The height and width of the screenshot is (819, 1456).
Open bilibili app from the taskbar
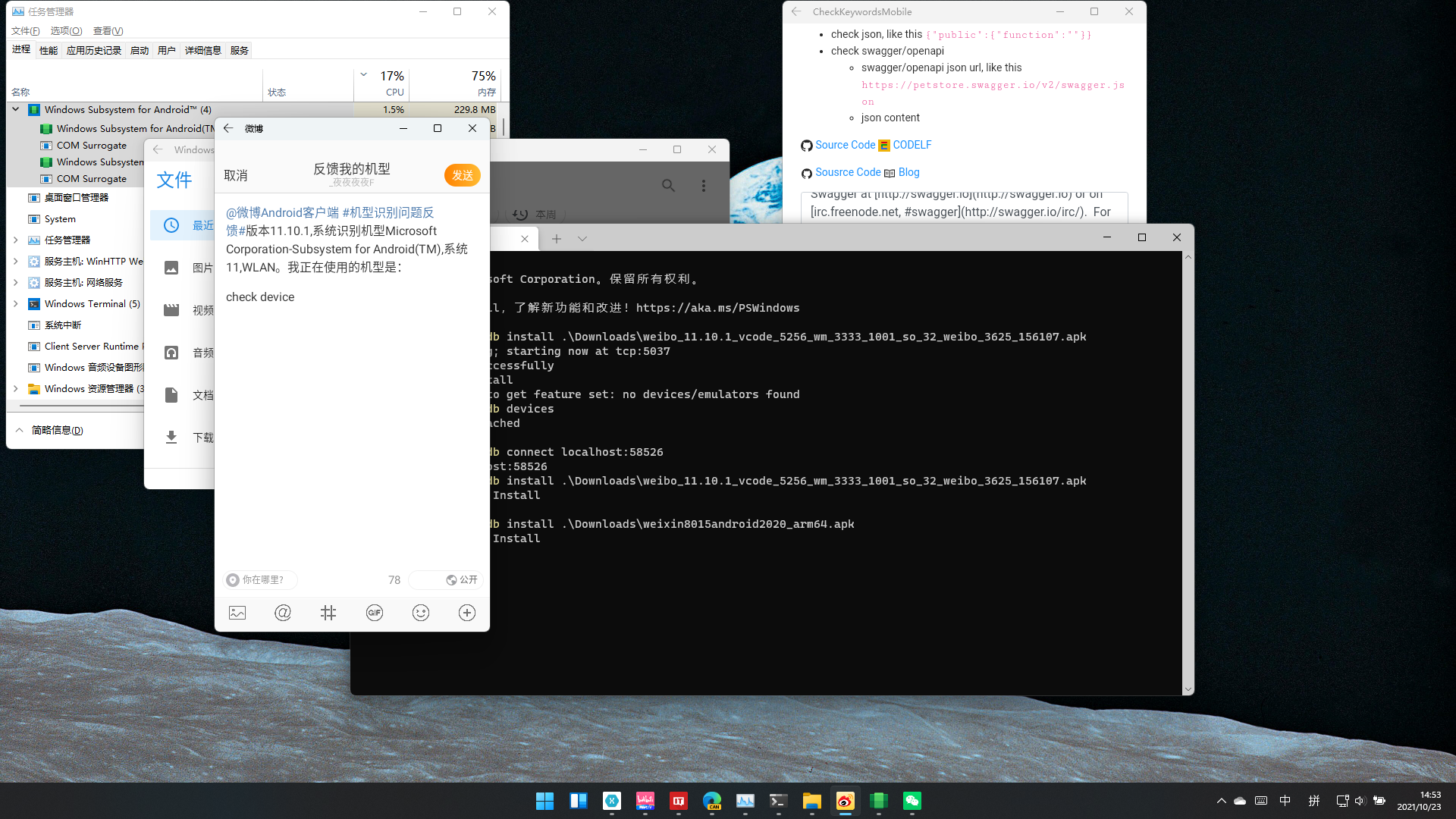tap(645, 801)
